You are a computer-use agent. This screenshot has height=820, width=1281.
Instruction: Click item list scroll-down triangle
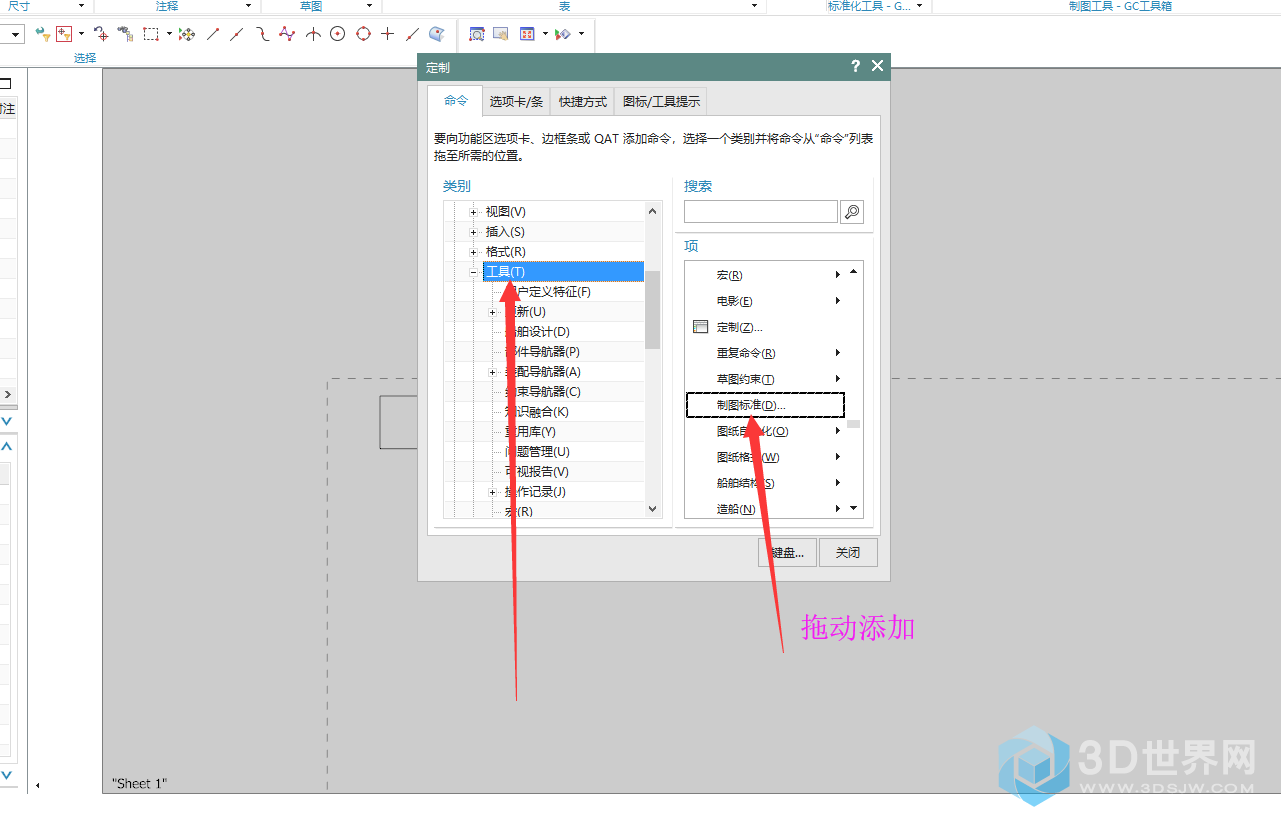point(853,508)
